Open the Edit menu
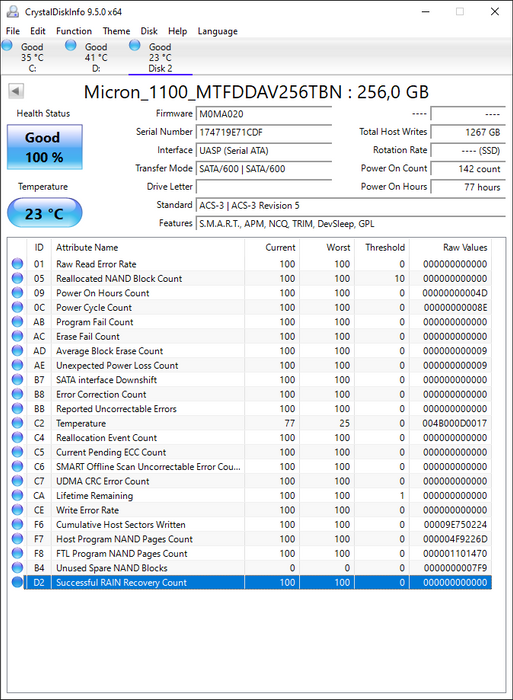 (x=38, y=31)
